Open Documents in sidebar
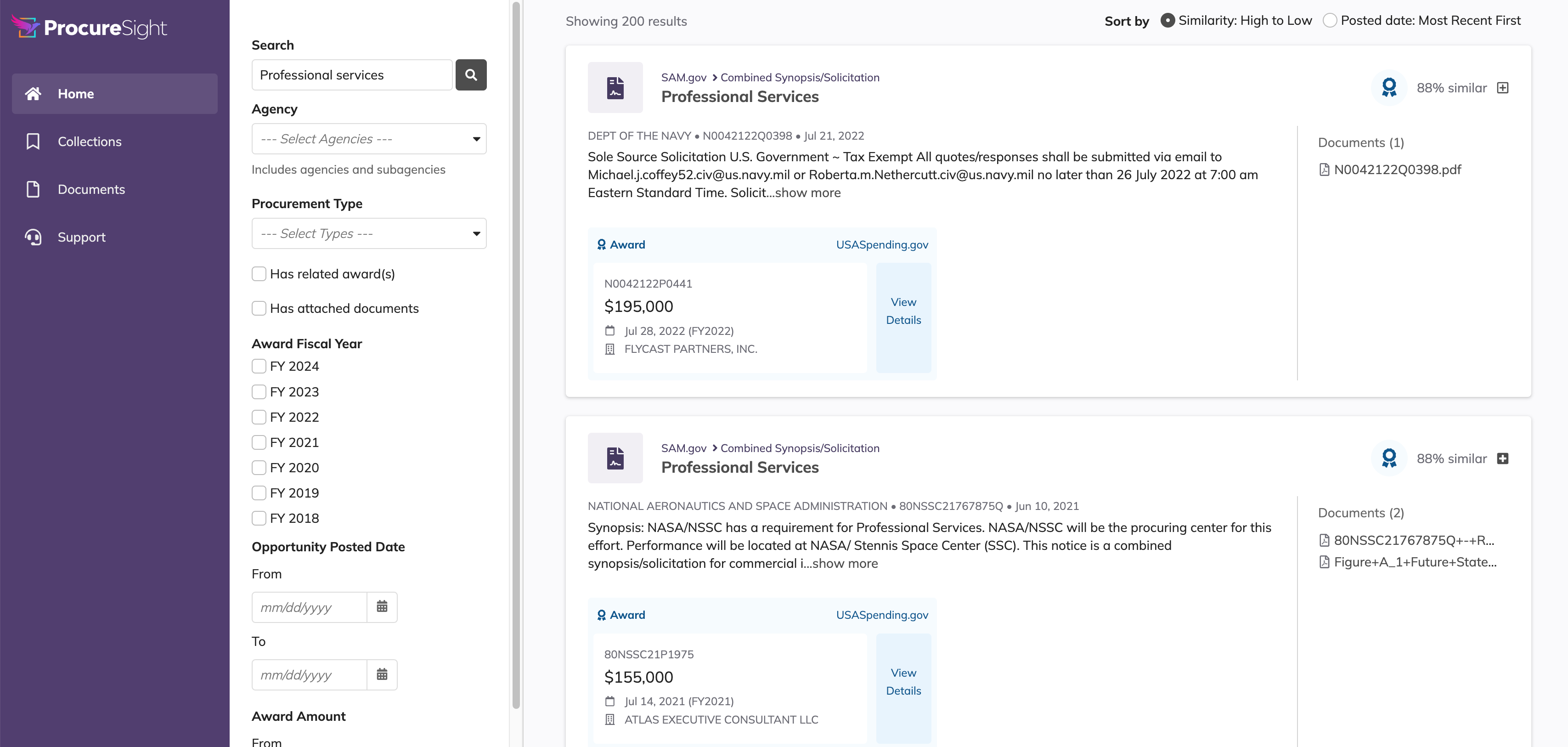The height and width of the screenshot is (747, 1568). click(x=114, y=189)
